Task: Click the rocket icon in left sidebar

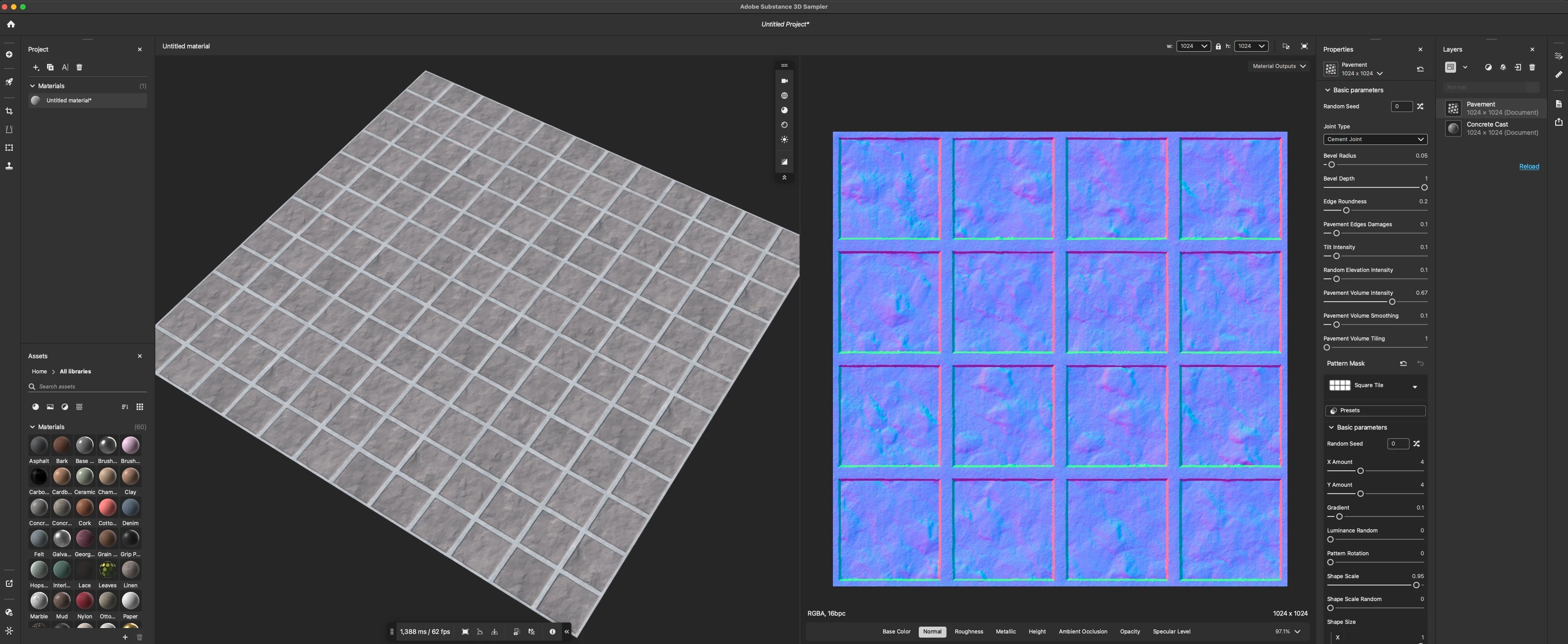Action: 9,81
